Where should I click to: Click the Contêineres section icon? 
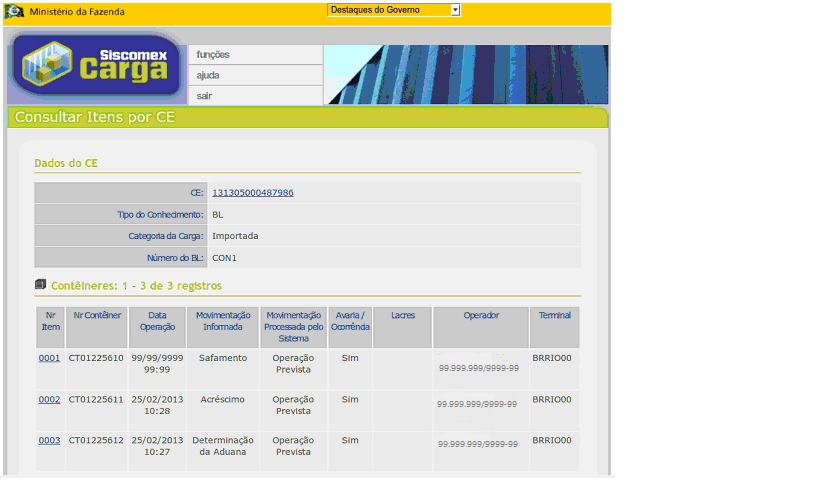click(40, 285)
